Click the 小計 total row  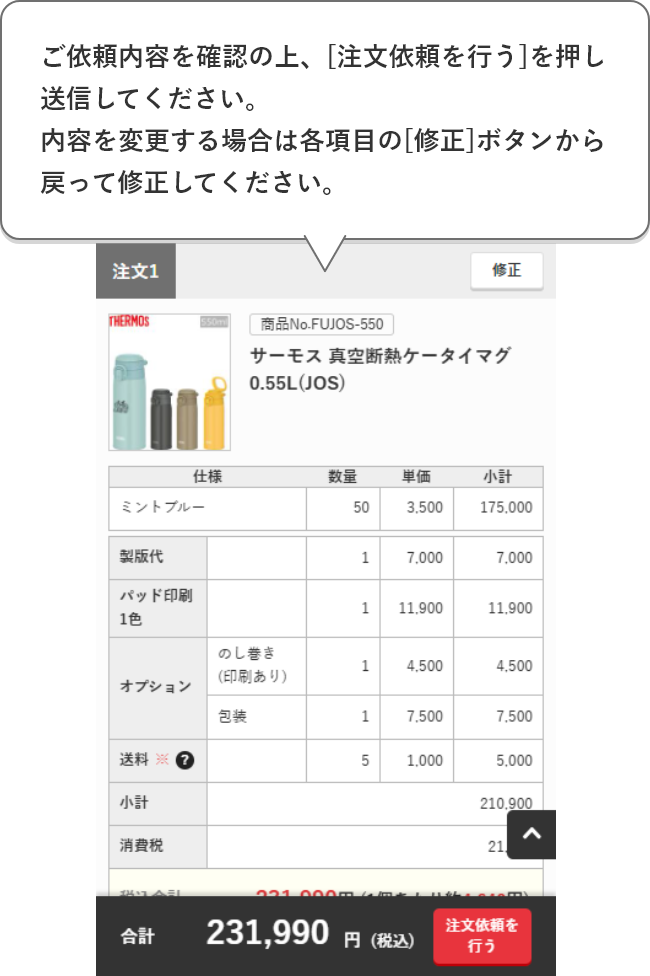[x=130, y=801]
